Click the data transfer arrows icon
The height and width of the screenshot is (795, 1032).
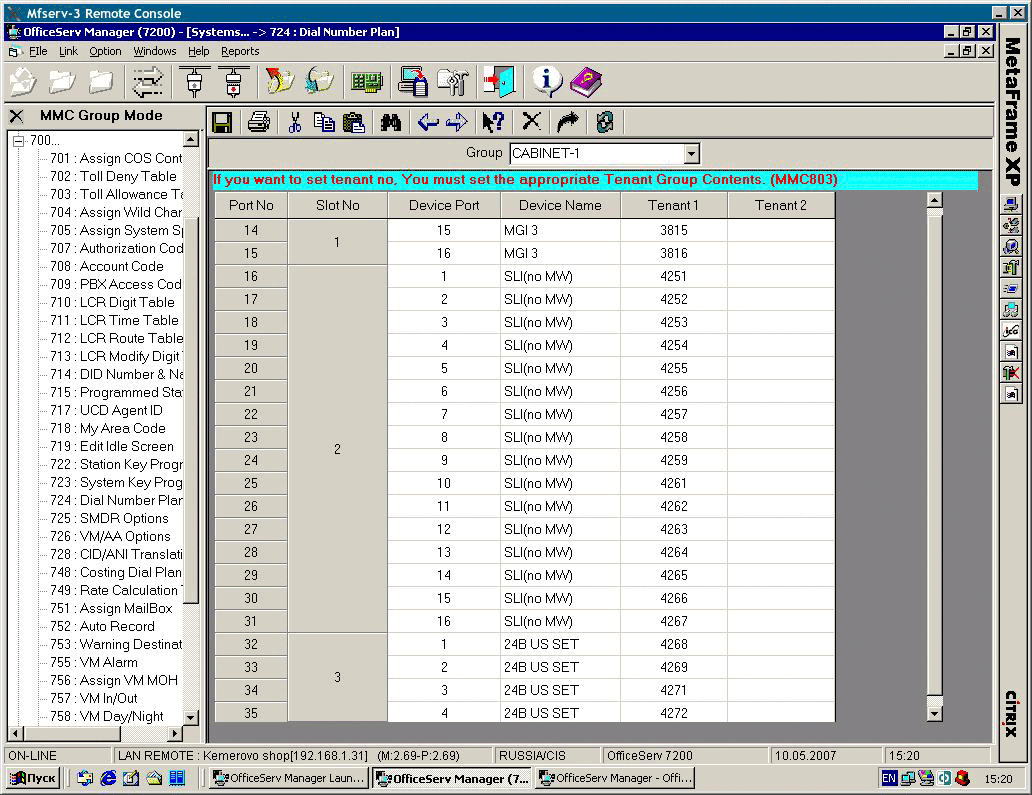click(x=147, y=82)
